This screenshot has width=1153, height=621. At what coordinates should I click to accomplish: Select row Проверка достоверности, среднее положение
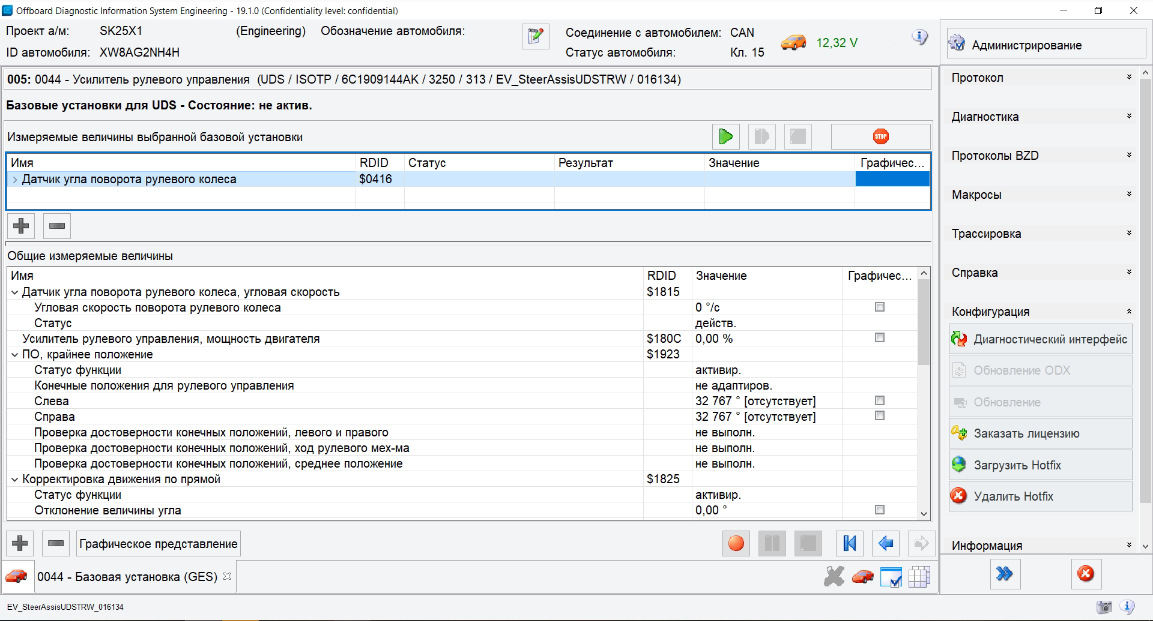(463, 464)
